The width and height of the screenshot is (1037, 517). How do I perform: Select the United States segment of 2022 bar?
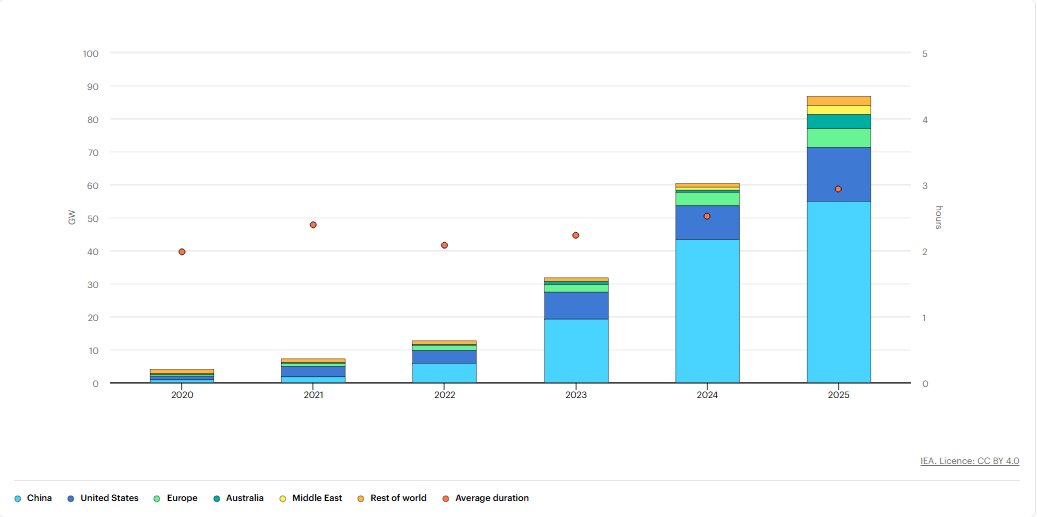click(x=444, y=357)
